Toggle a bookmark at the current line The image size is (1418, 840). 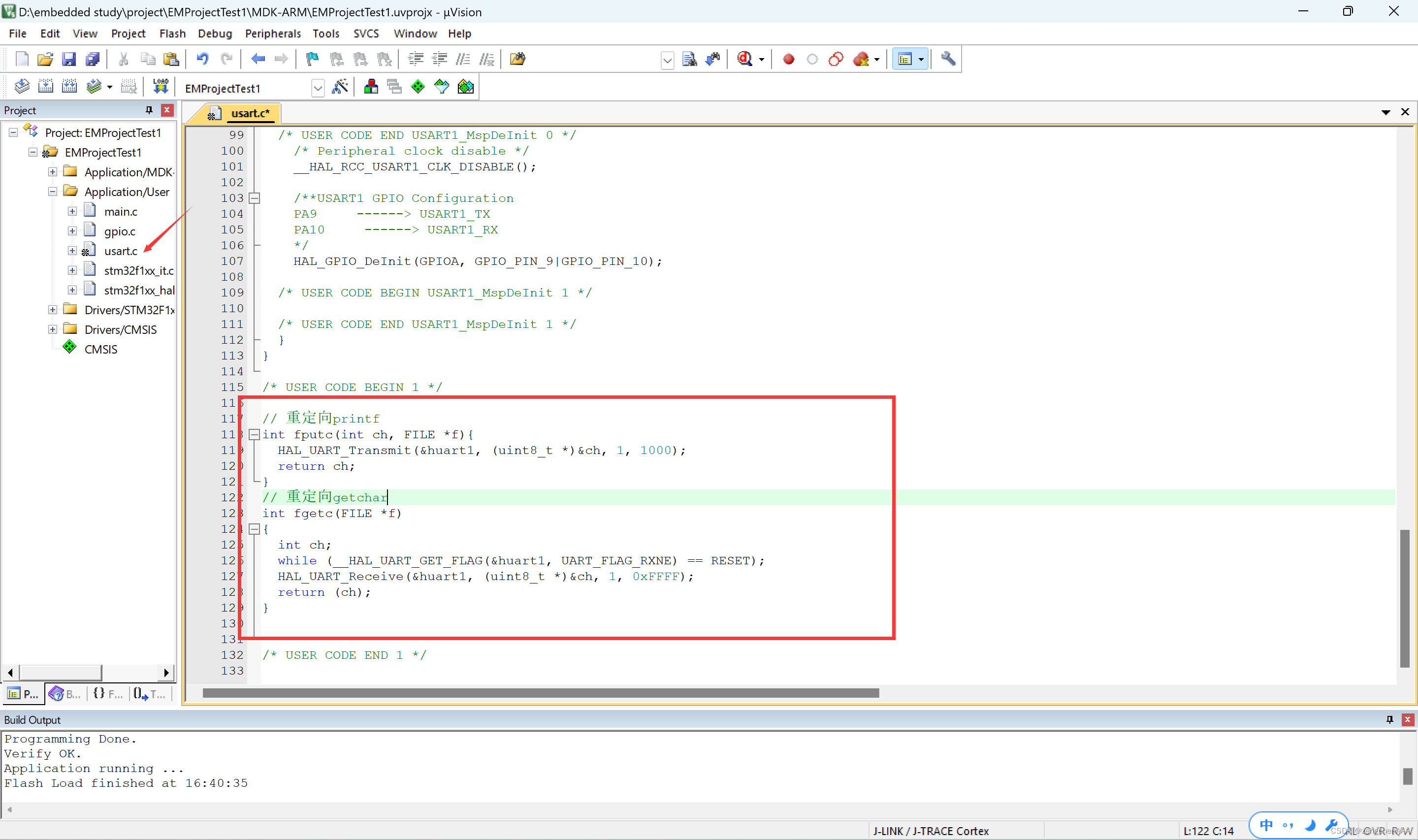click(x=311, y=59)
